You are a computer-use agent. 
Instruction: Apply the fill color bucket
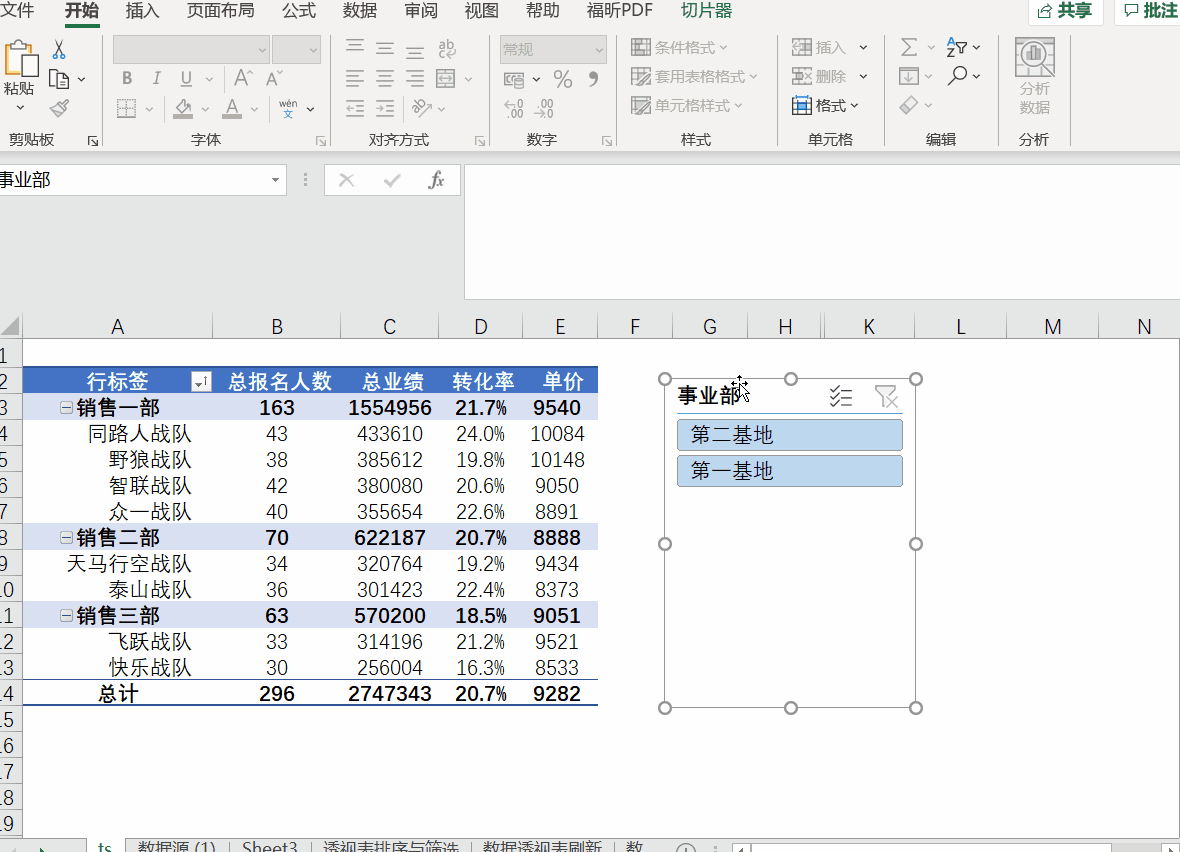(x=183, y=108)
